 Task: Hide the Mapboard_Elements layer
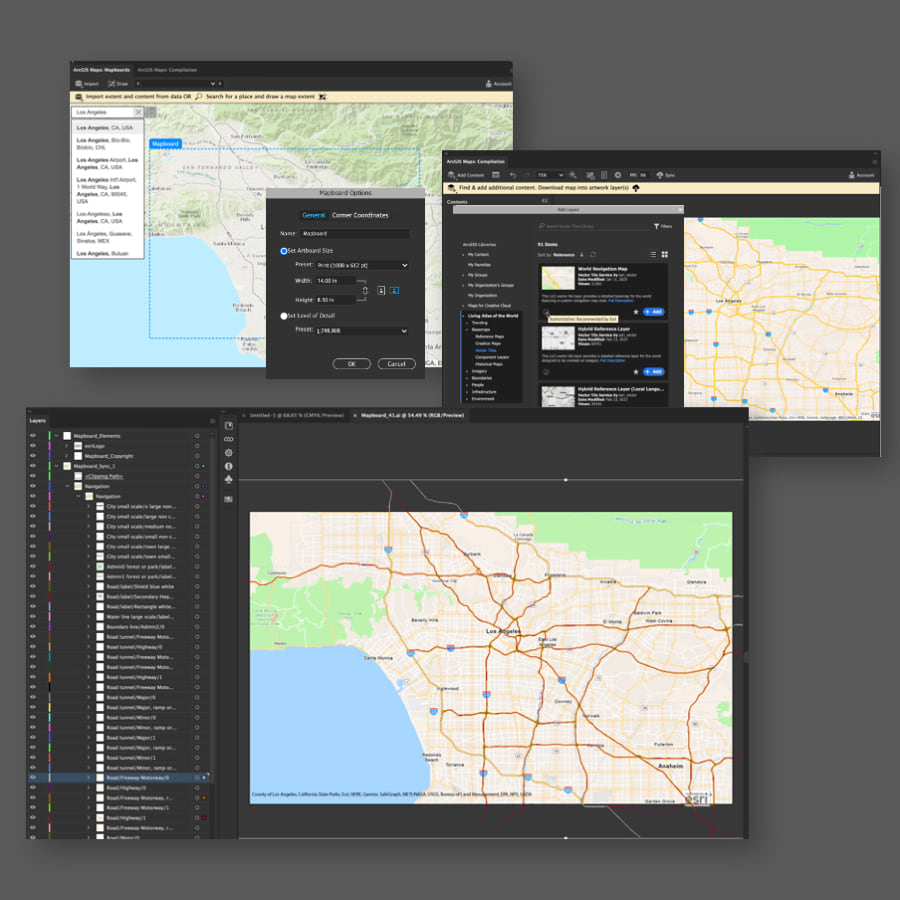(x=33, y=435)
